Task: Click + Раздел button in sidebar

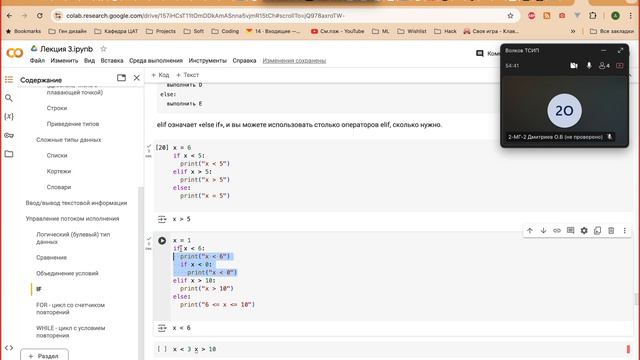Action: click(x=44, y=355)
